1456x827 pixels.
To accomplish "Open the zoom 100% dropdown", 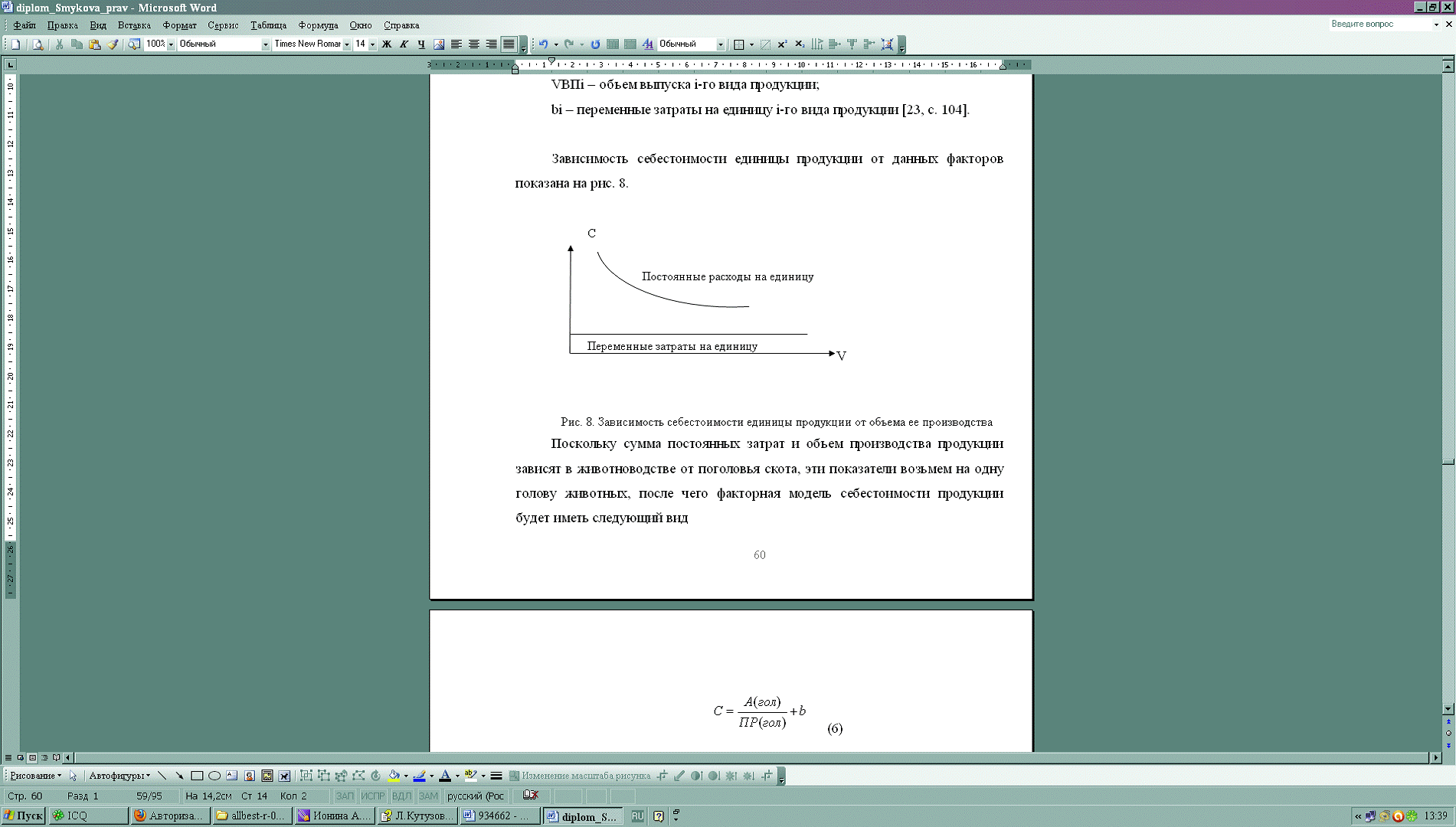I will [x=171, y=44].
